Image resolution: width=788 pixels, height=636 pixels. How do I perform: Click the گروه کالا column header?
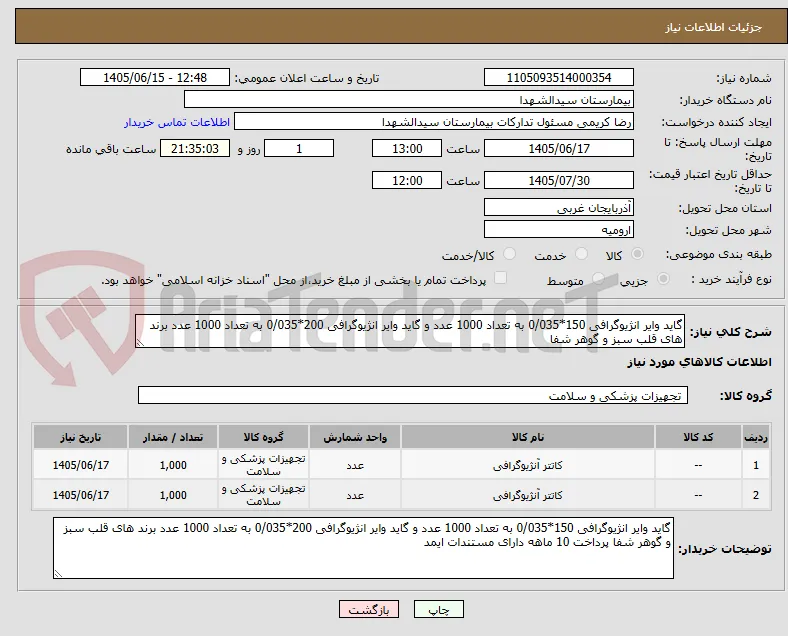[x=263, y=437]
